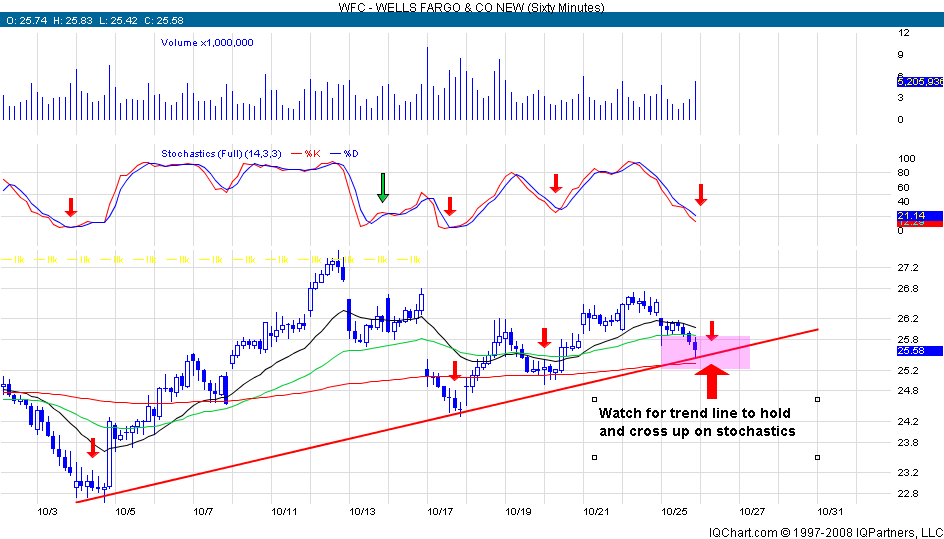Select the 'Watch for trend line' annotation text
This screenshot has width=944, height=539.
coord(697,422)
